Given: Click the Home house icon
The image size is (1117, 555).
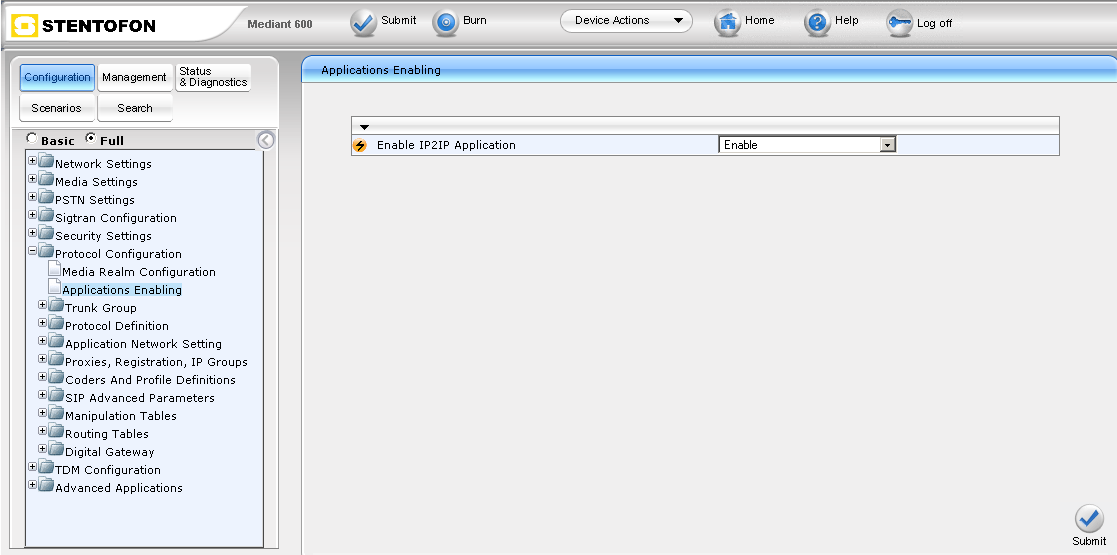Looking at the screenshot, I should pos(727,23).
